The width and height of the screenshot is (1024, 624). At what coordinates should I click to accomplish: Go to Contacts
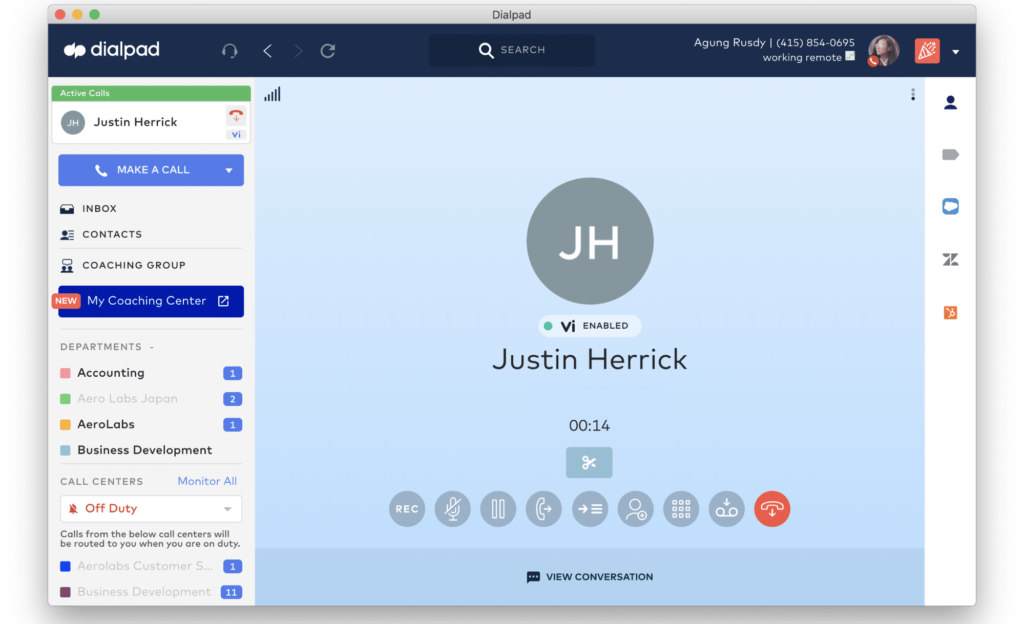(x=111, y=235)
